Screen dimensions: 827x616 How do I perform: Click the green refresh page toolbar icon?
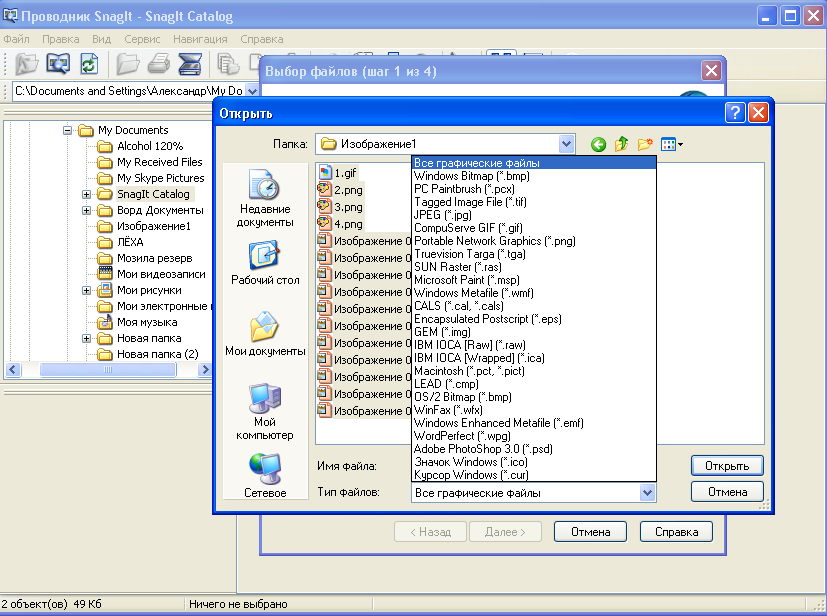pyautogui.click(x=89, y=64)
